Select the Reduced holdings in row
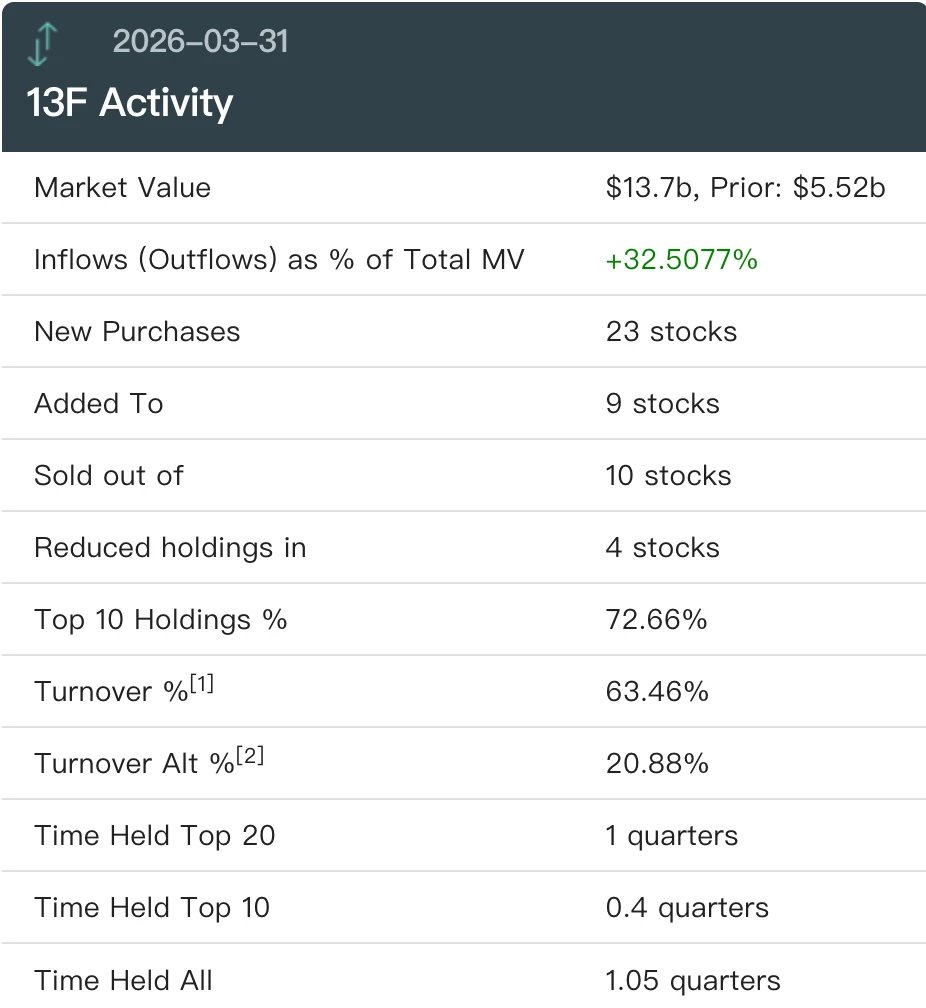926x1008 pixels. coord(464,548)
